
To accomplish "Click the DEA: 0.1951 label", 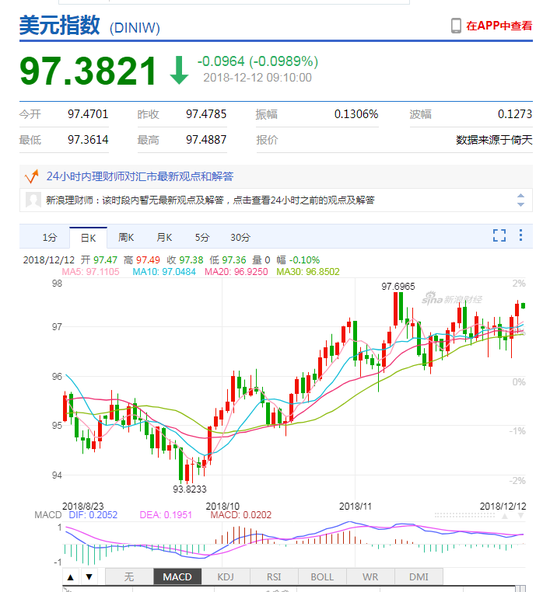I will pyautogui.click(x=166, y=515).
